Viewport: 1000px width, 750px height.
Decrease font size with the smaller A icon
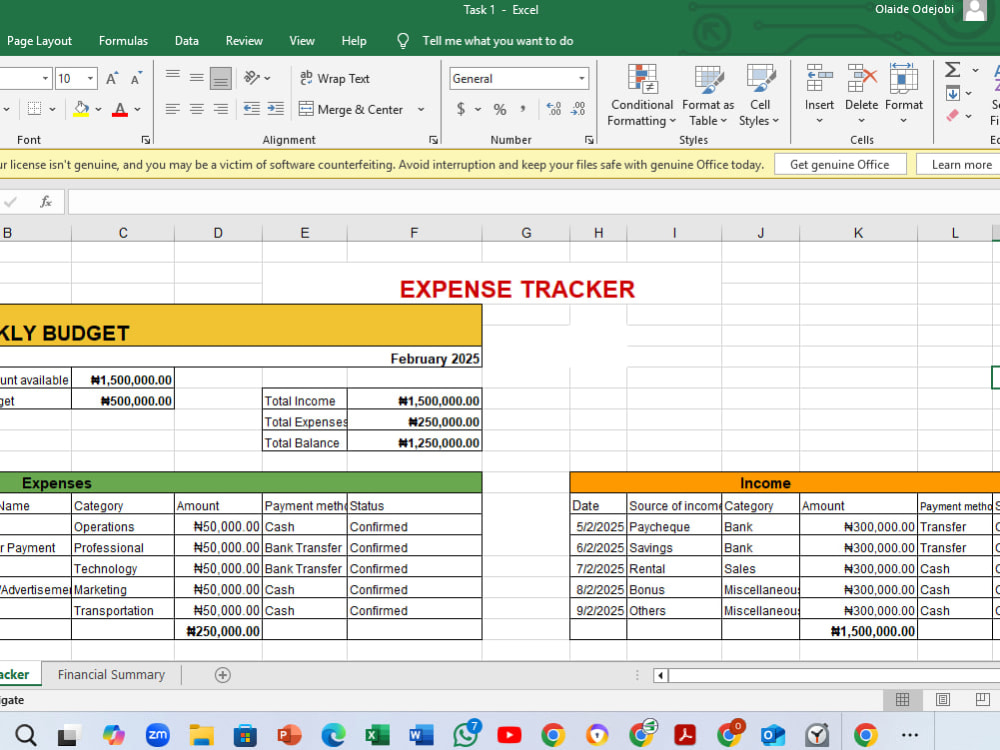(x=136, y=78)
